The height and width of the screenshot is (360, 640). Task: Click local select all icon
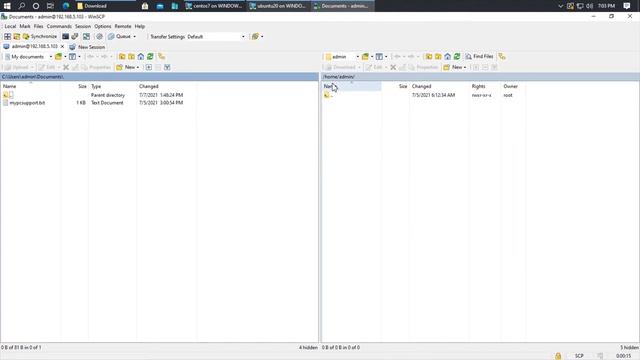tap(167, 67)
